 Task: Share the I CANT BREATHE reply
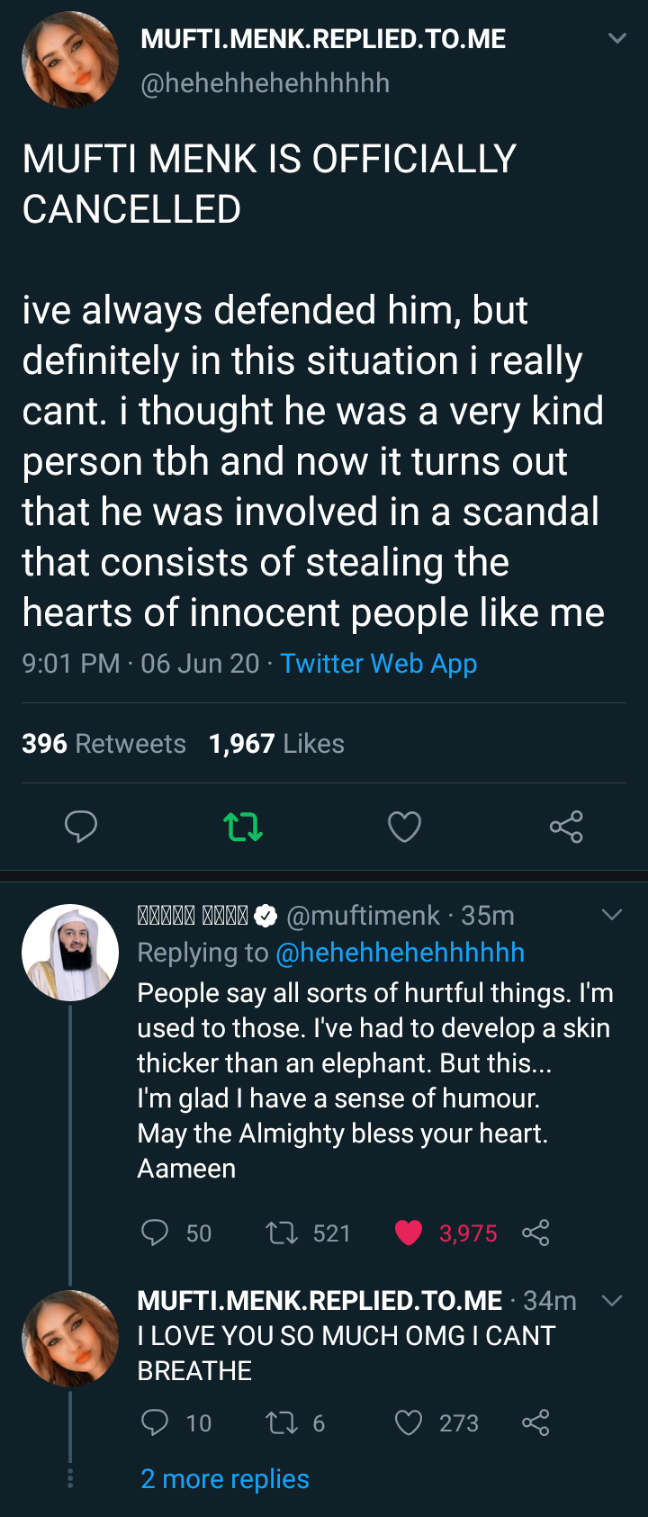[x=536, y=1423]
